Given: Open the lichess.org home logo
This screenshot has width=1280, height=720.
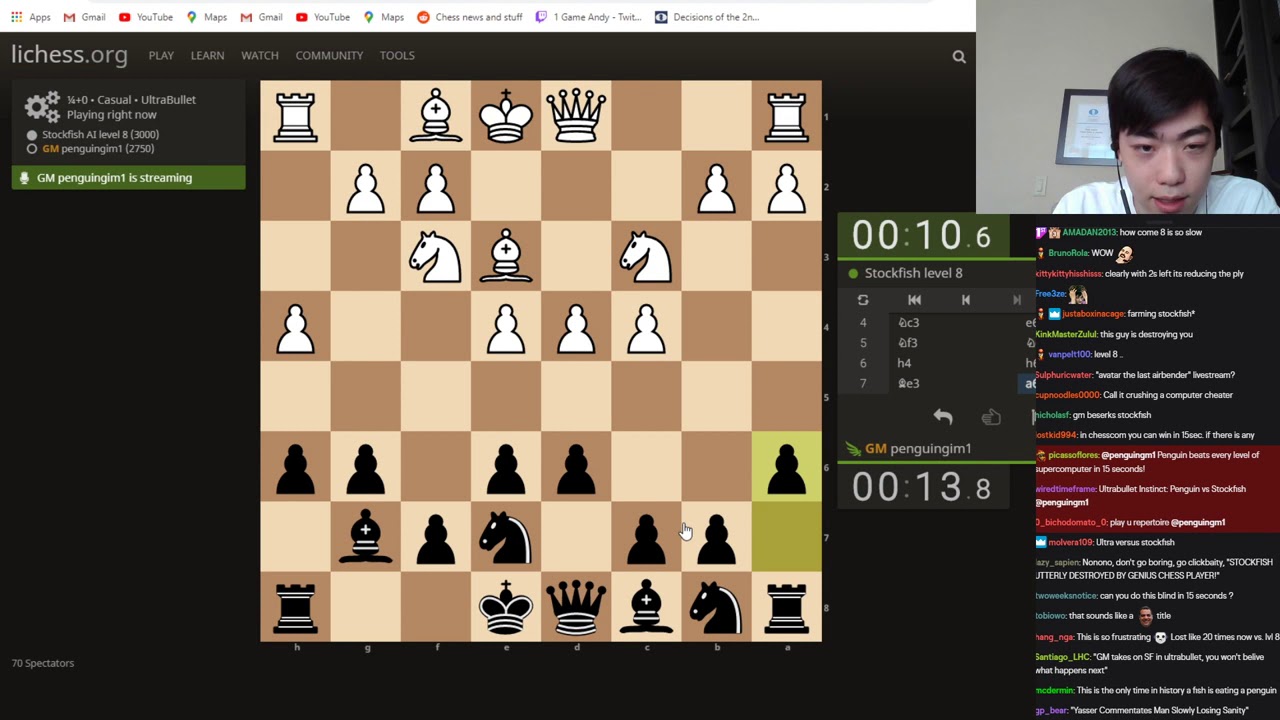Looking at the screenshot, I should pyautogui.click(x=69, y=55).
